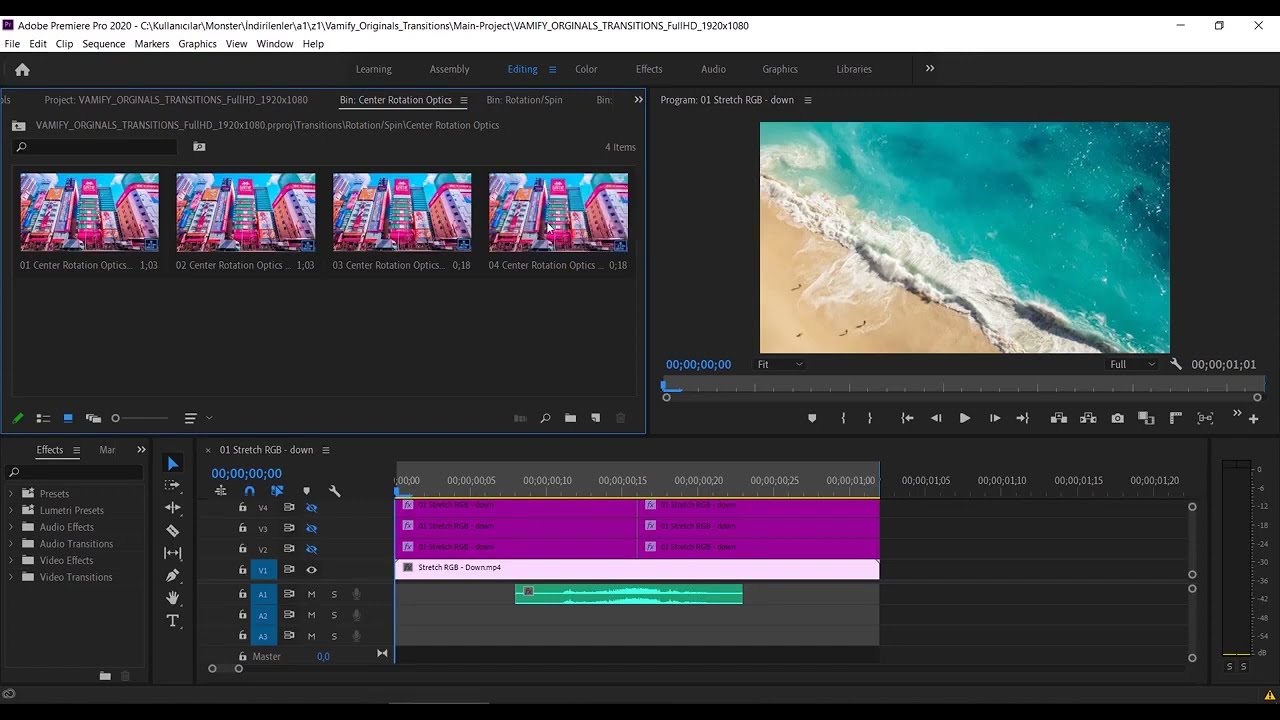This screenshot has width=1280, height=720.
Task: Expand the Video Transitions folder
Action: 11,577
